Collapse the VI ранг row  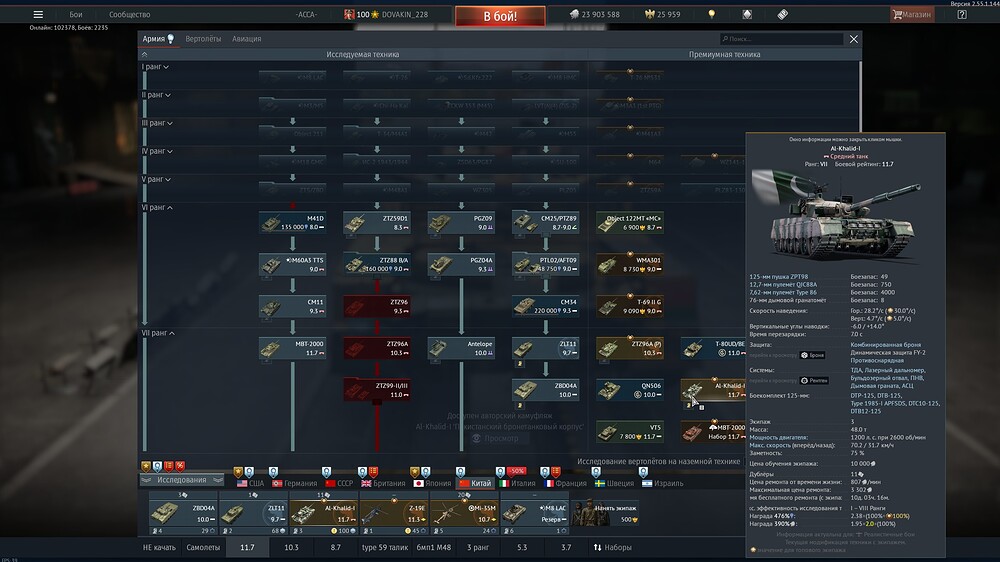tap(157, 207)
